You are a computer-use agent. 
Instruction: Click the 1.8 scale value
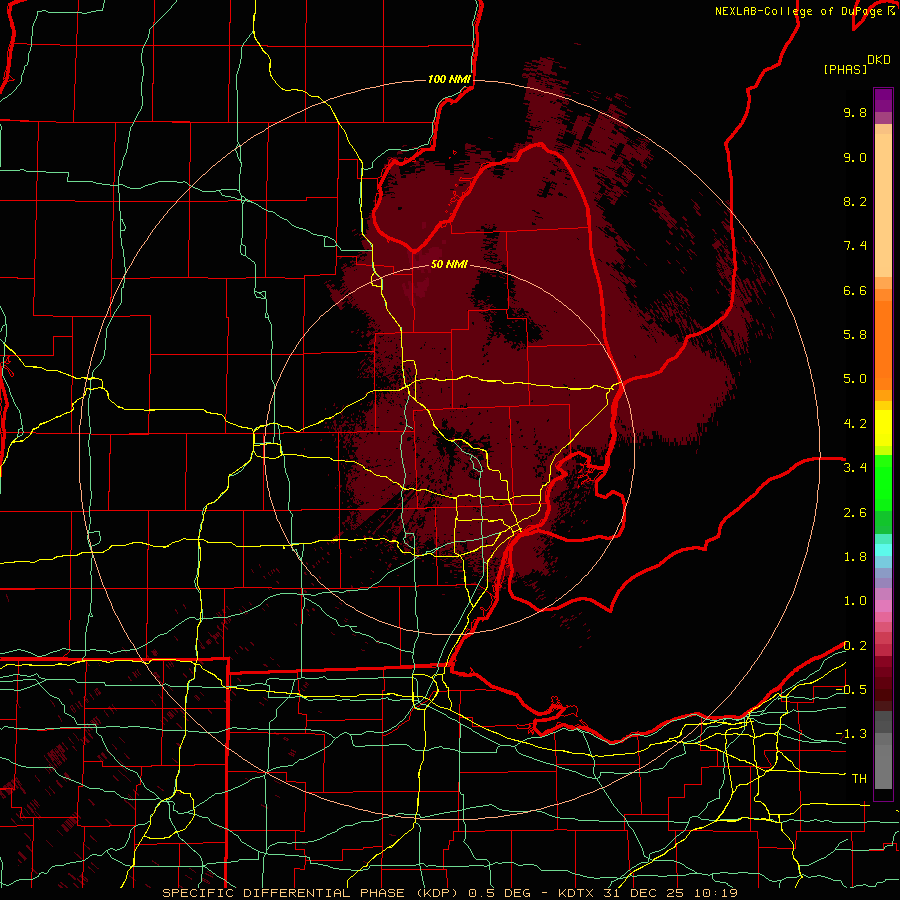pos(855,557)
